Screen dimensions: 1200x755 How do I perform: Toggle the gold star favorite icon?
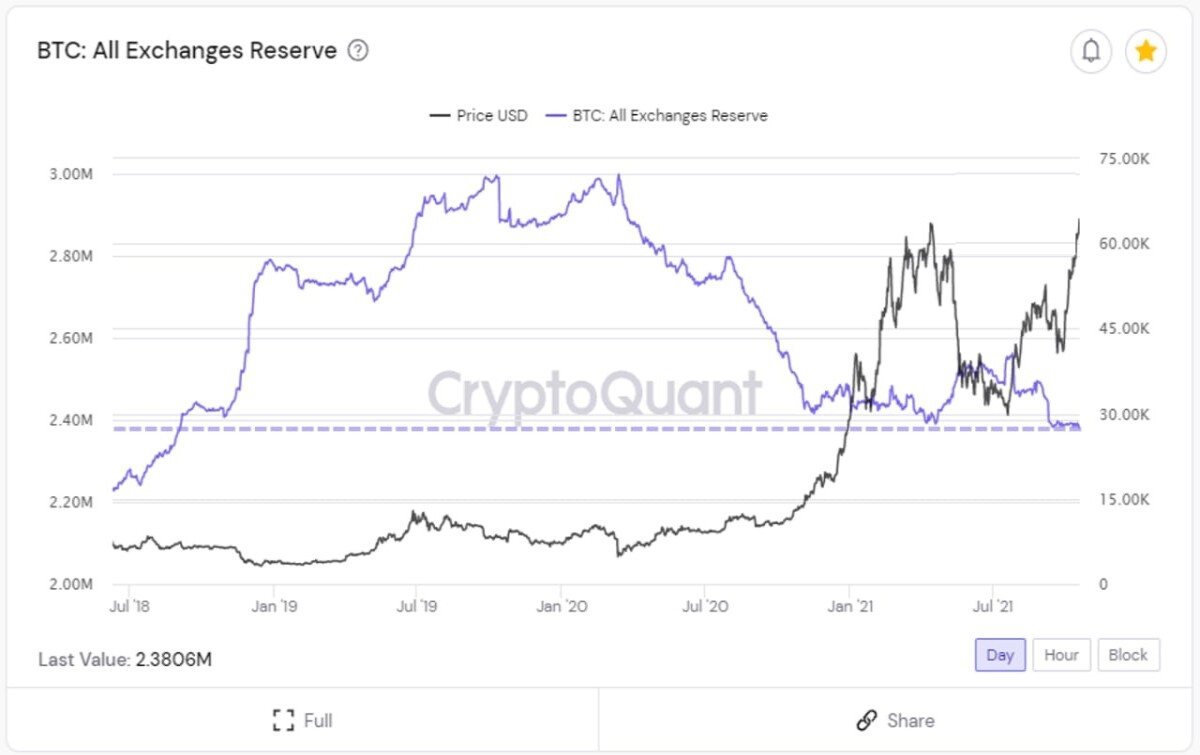coord(1146,51)
